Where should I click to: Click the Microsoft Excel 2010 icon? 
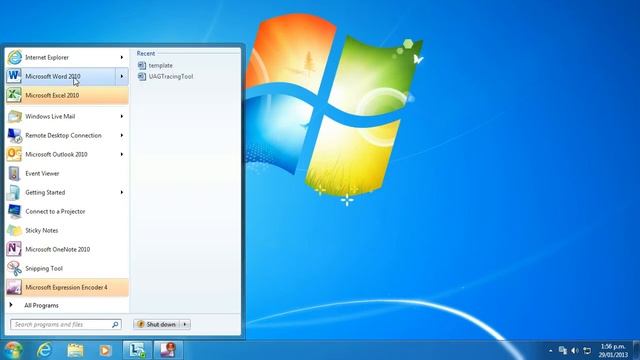pyautogui.click(x=14, y=95)
